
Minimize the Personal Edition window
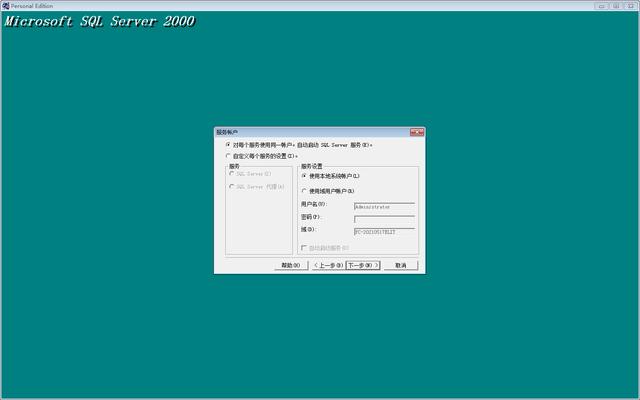(601, 6)
